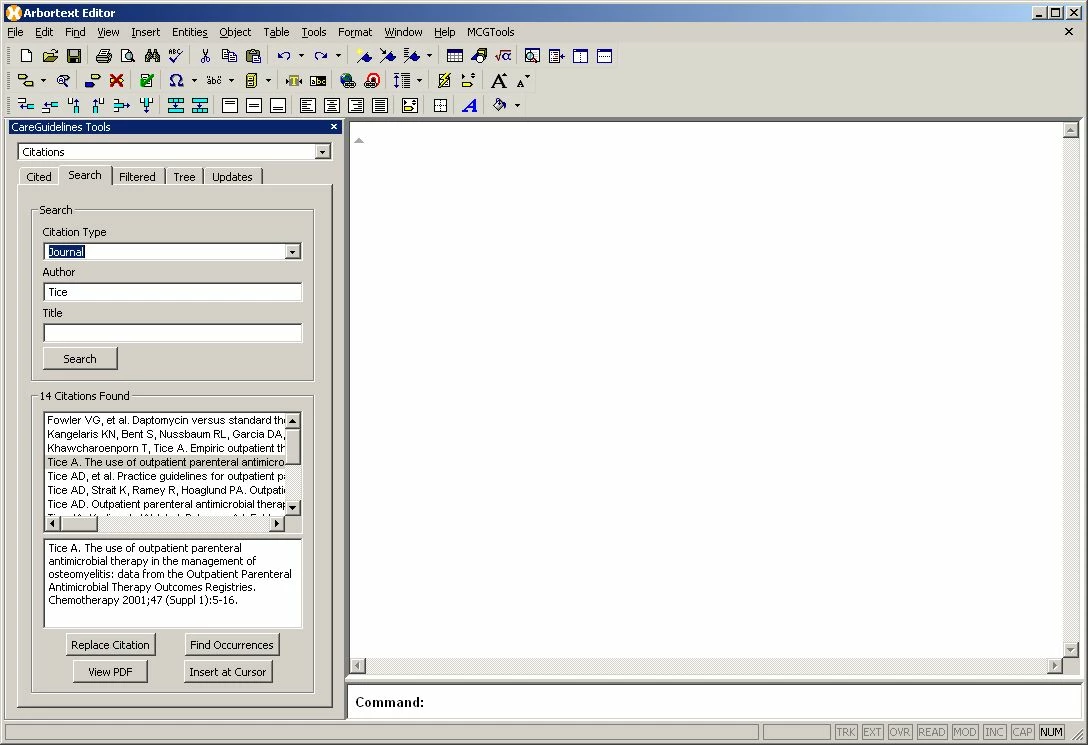Create a new document with the blank page icon
This screenshot has width=1088, height=745.
point(26,56)
